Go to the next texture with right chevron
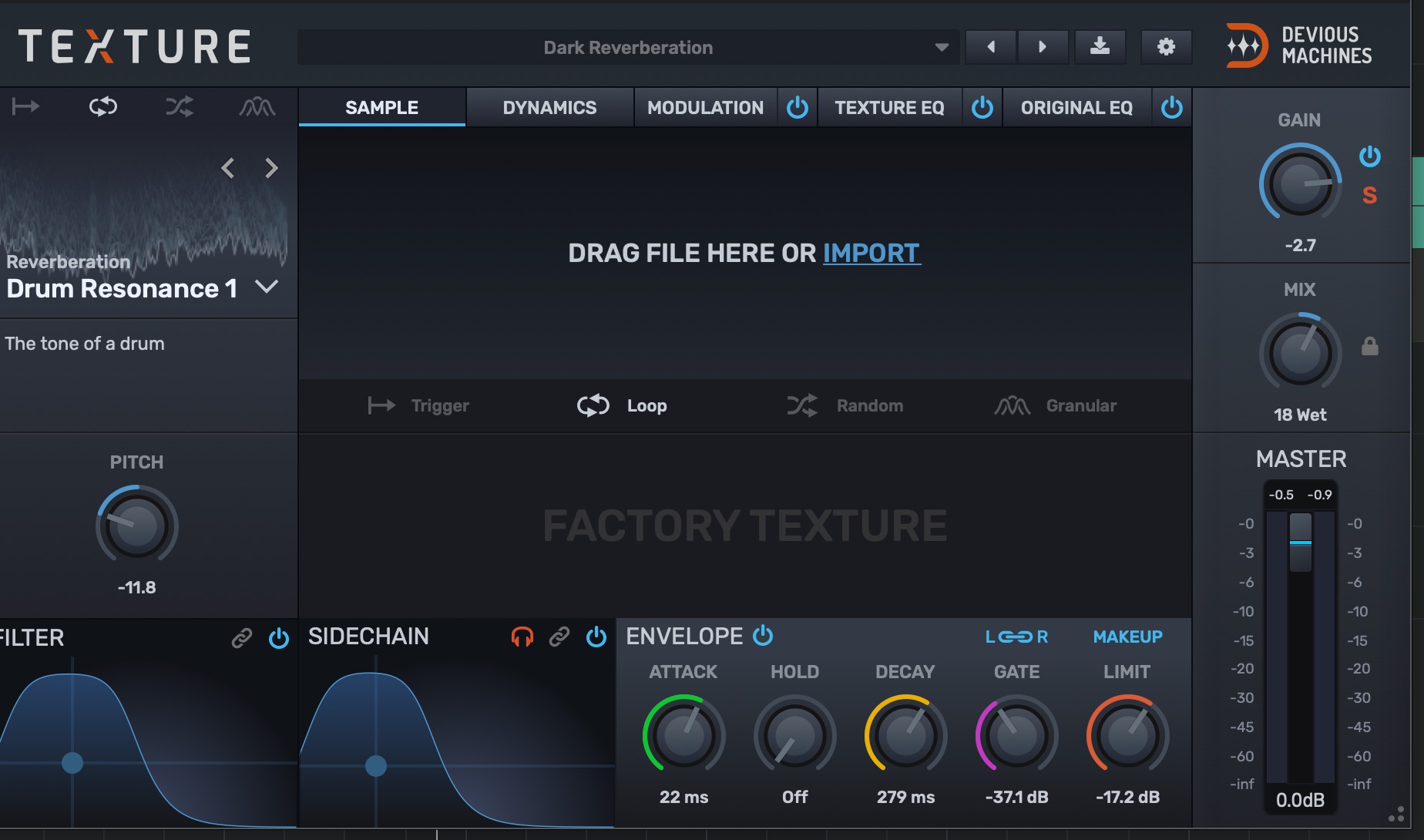Viewport: 1424px width, 840px height. 271,168
